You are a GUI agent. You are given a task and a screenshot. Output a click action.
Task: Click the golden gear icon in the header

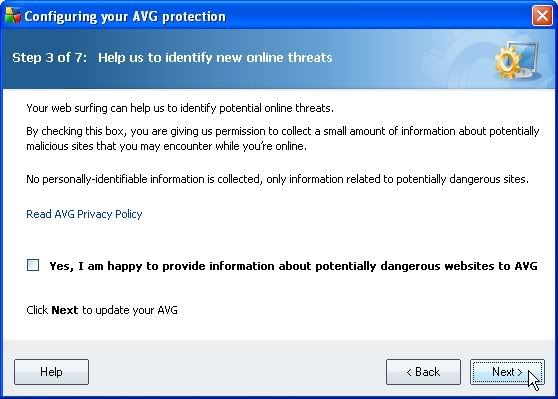click(508, 62)
